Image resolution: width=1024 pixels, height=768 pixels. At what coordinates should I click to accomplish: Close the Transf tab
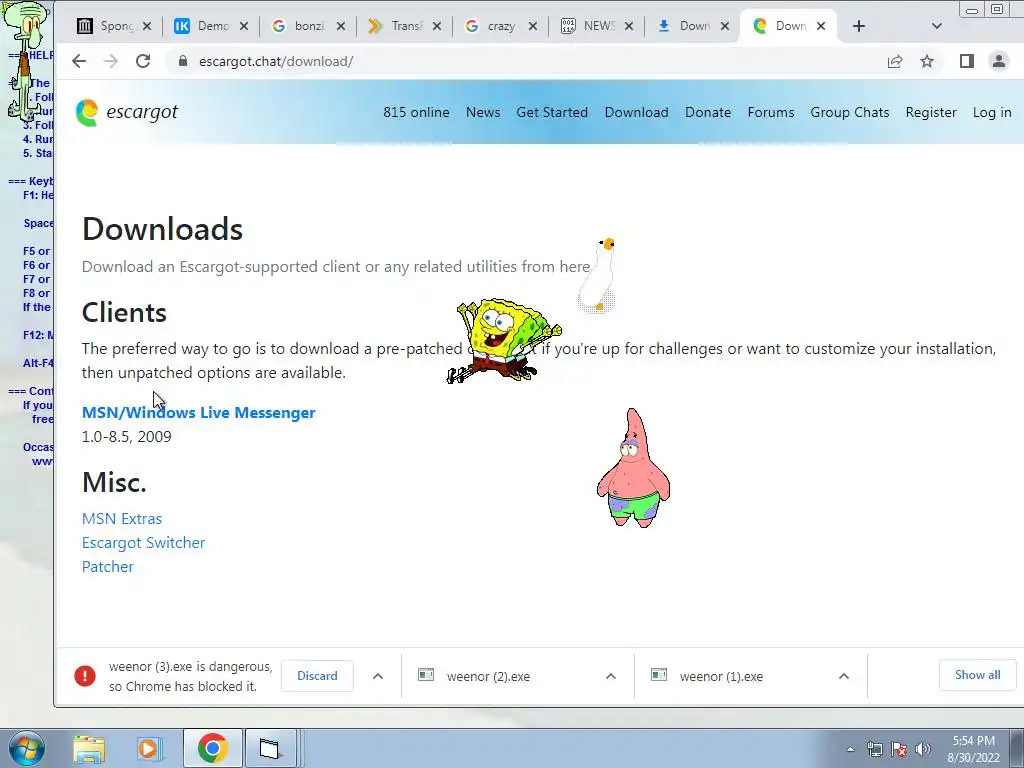pos(437,26)
